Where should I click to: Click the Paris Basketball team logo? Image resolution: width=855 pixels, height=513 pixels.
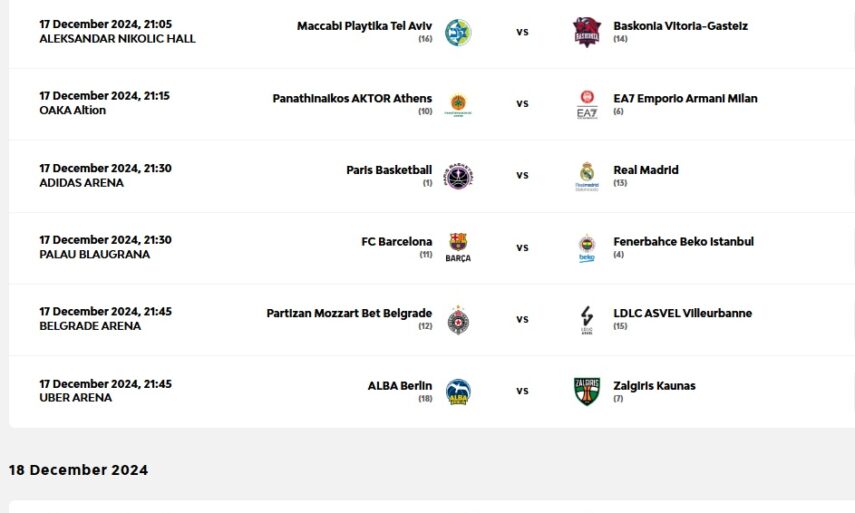[x=458, y=175]
